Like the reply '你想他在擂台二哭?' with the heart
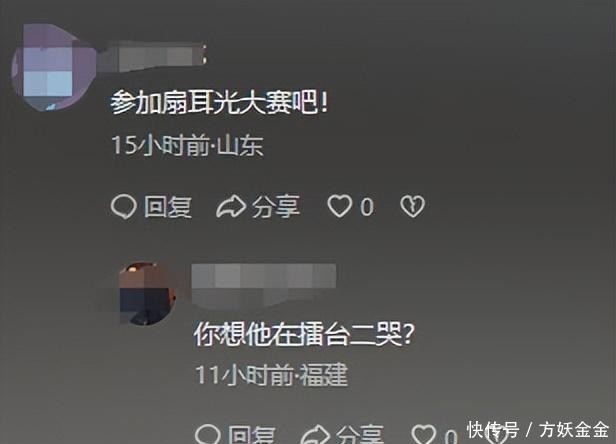 point(424,435)
